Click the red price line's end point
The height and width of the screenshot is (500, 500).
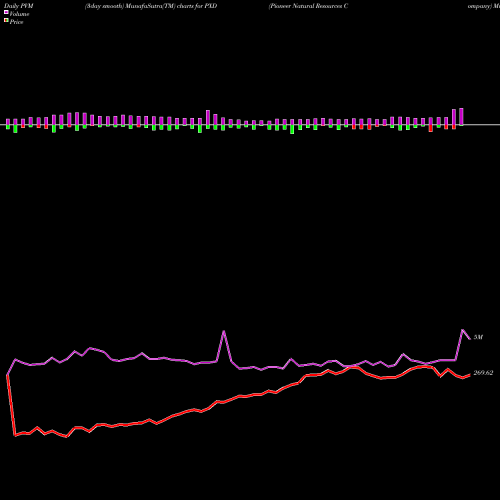pyautogui.click(x=470, y=375)
